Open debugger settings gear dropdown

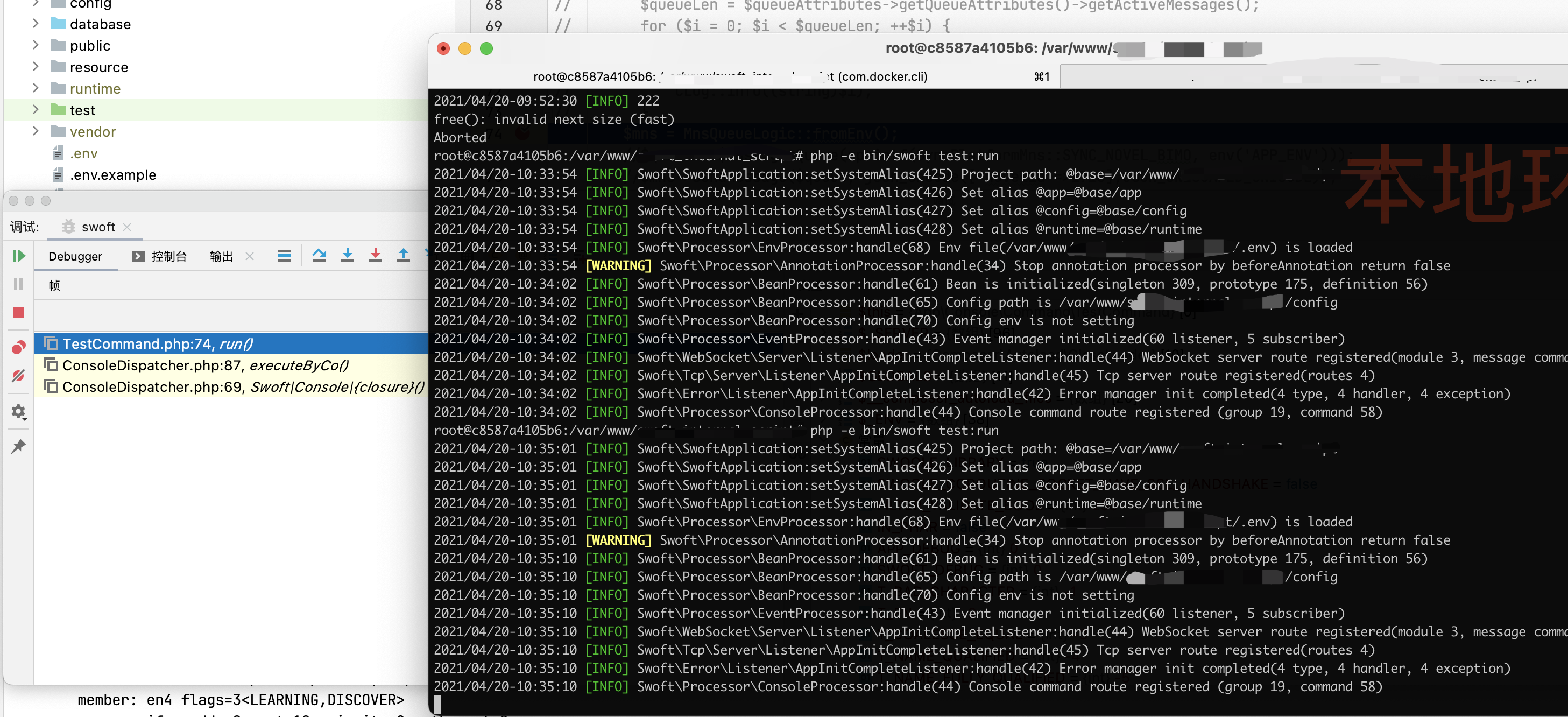(18, 412)
